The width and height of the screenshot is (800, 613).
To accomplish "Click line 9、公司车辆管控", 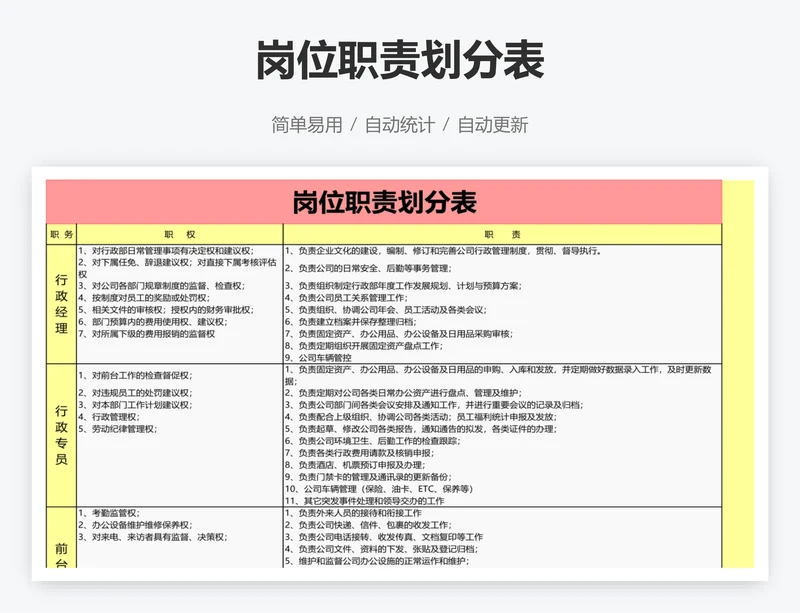I will click(318, 358).
